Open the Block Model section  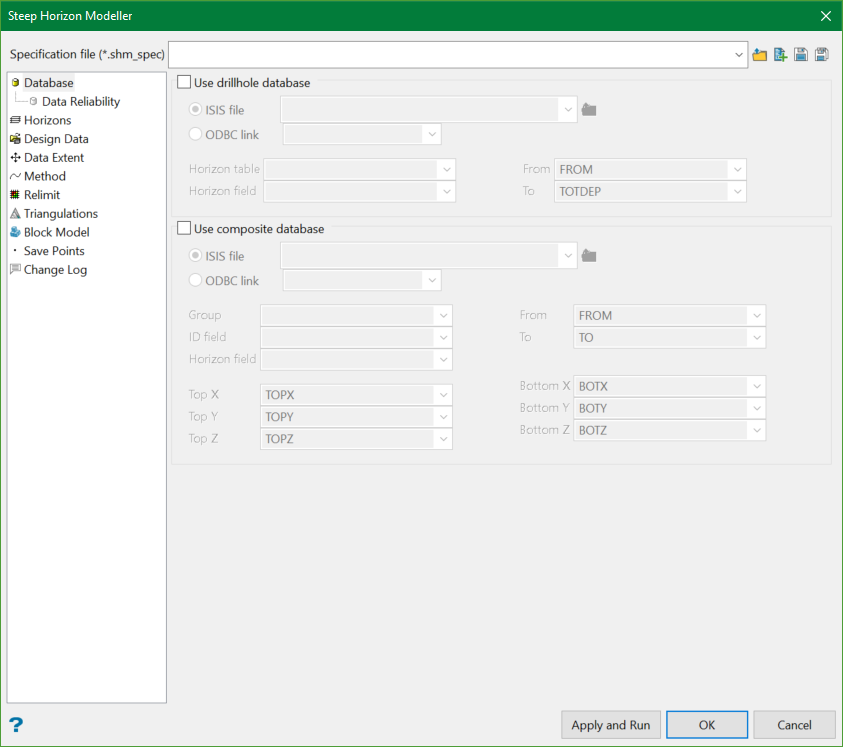[x=56, y=232]
